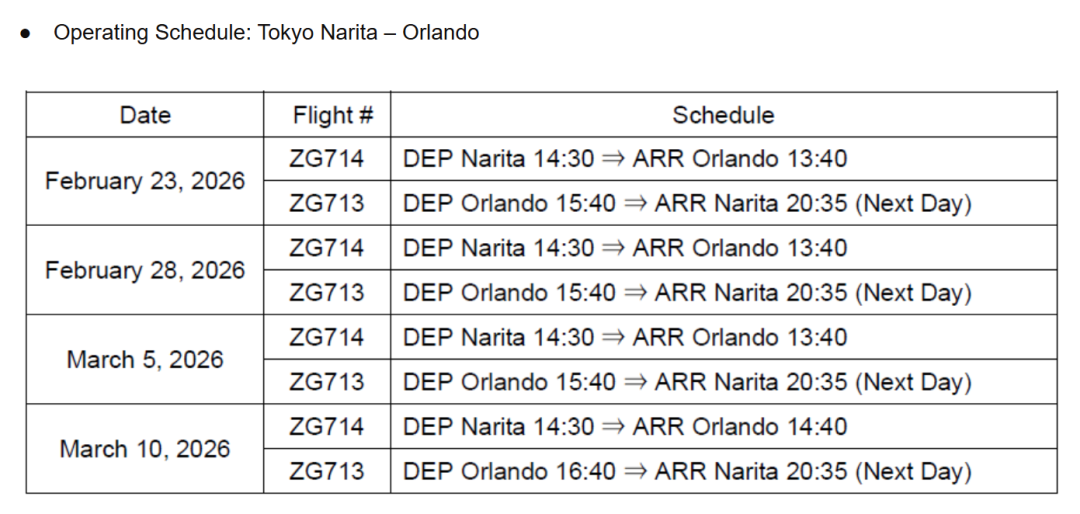This screenshot has height=514, width=1080.
Task: Click the March 10, 2026 date cell
Action: point(145,449)
